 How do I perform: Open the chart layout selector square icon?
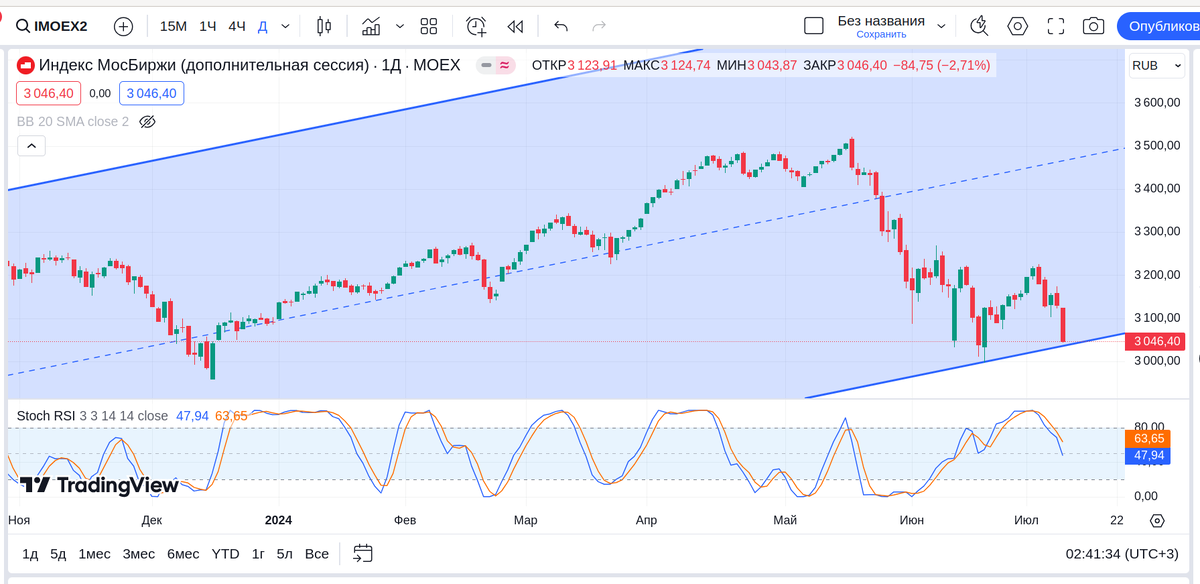814,26
